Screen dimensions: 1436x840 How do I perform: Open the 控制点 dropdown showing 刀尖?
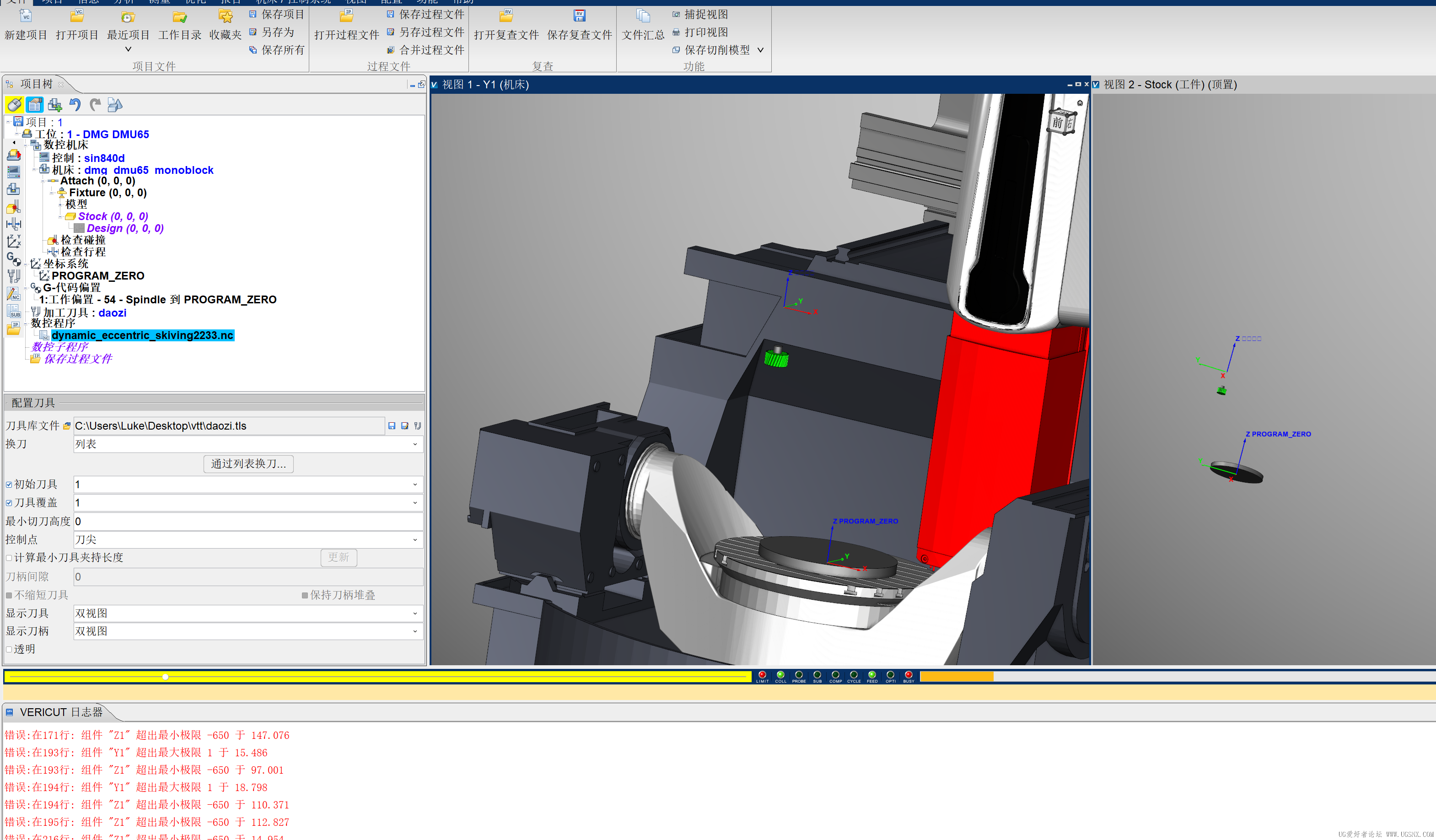click(248, 540)
